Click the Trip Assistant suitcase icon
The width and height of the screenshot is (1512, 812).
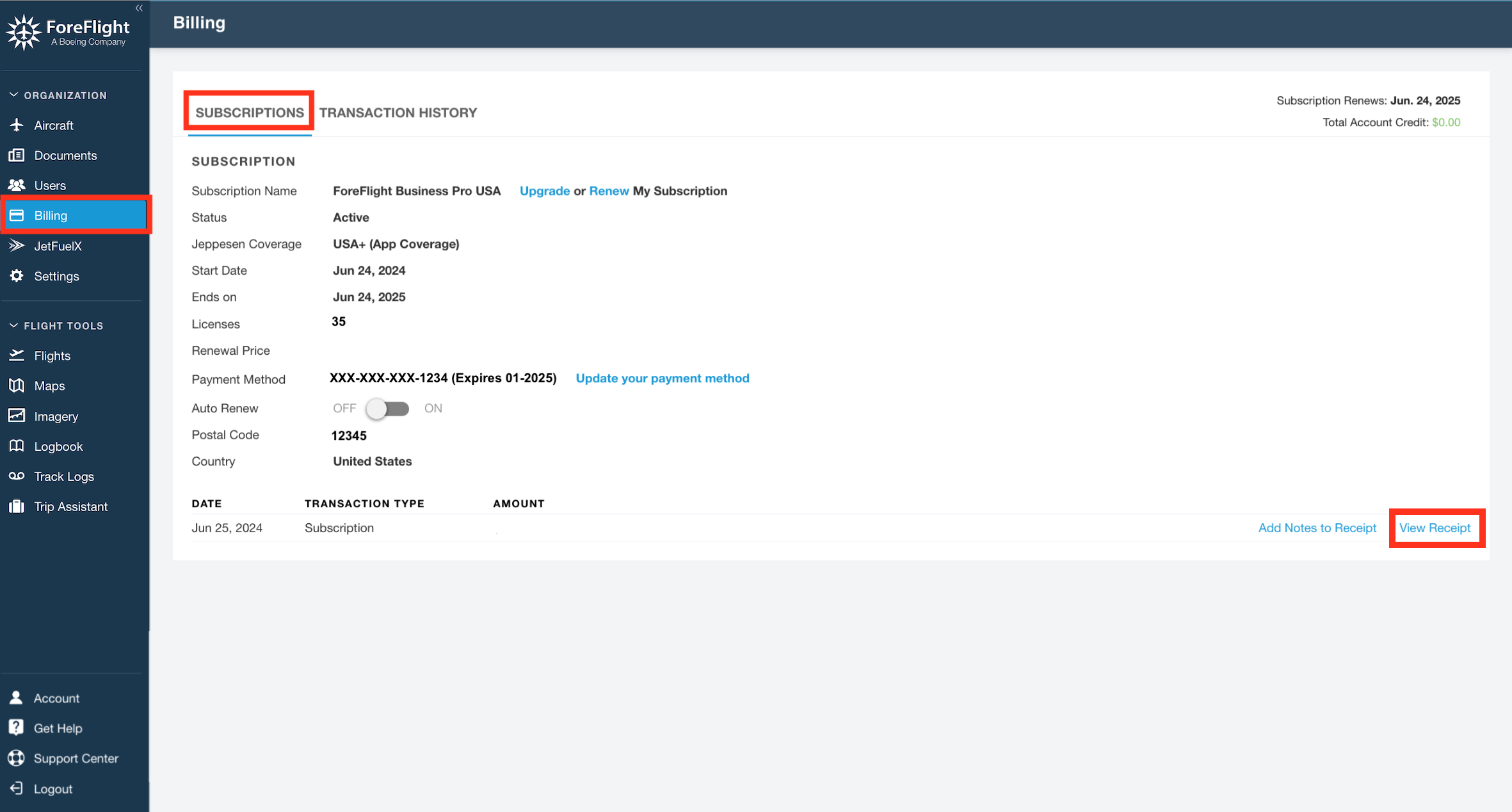tap(17, 507)
